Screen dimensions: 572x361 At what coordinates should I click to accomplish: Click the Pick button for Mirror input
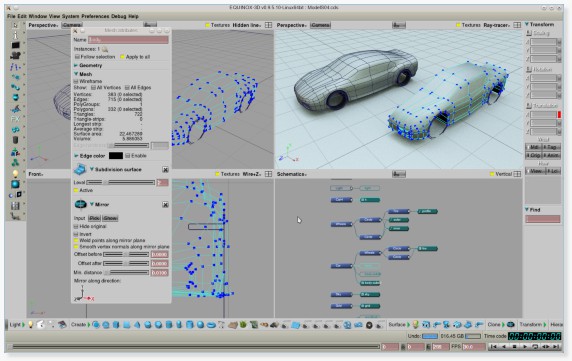pos(94,218)
